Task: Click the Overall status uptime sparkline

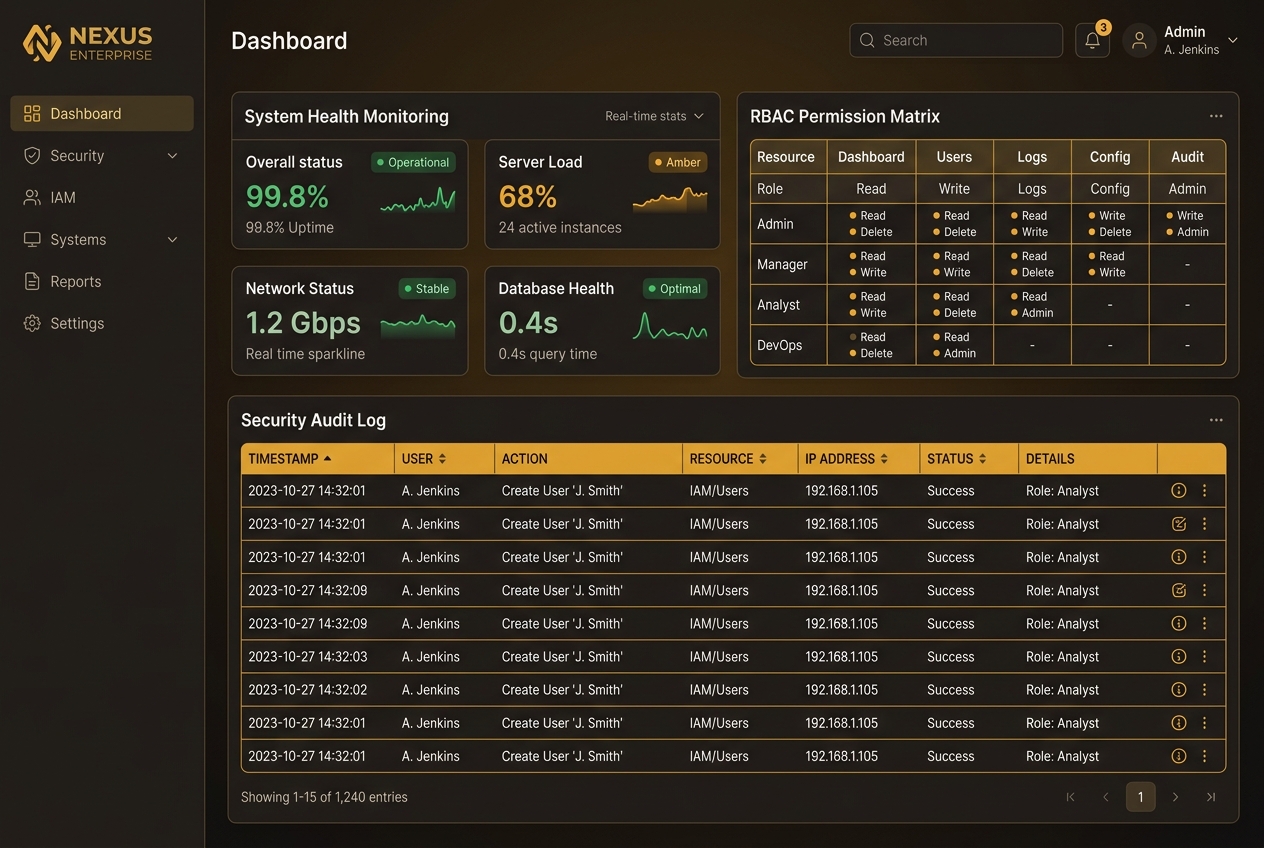Action: pos(418,200)
